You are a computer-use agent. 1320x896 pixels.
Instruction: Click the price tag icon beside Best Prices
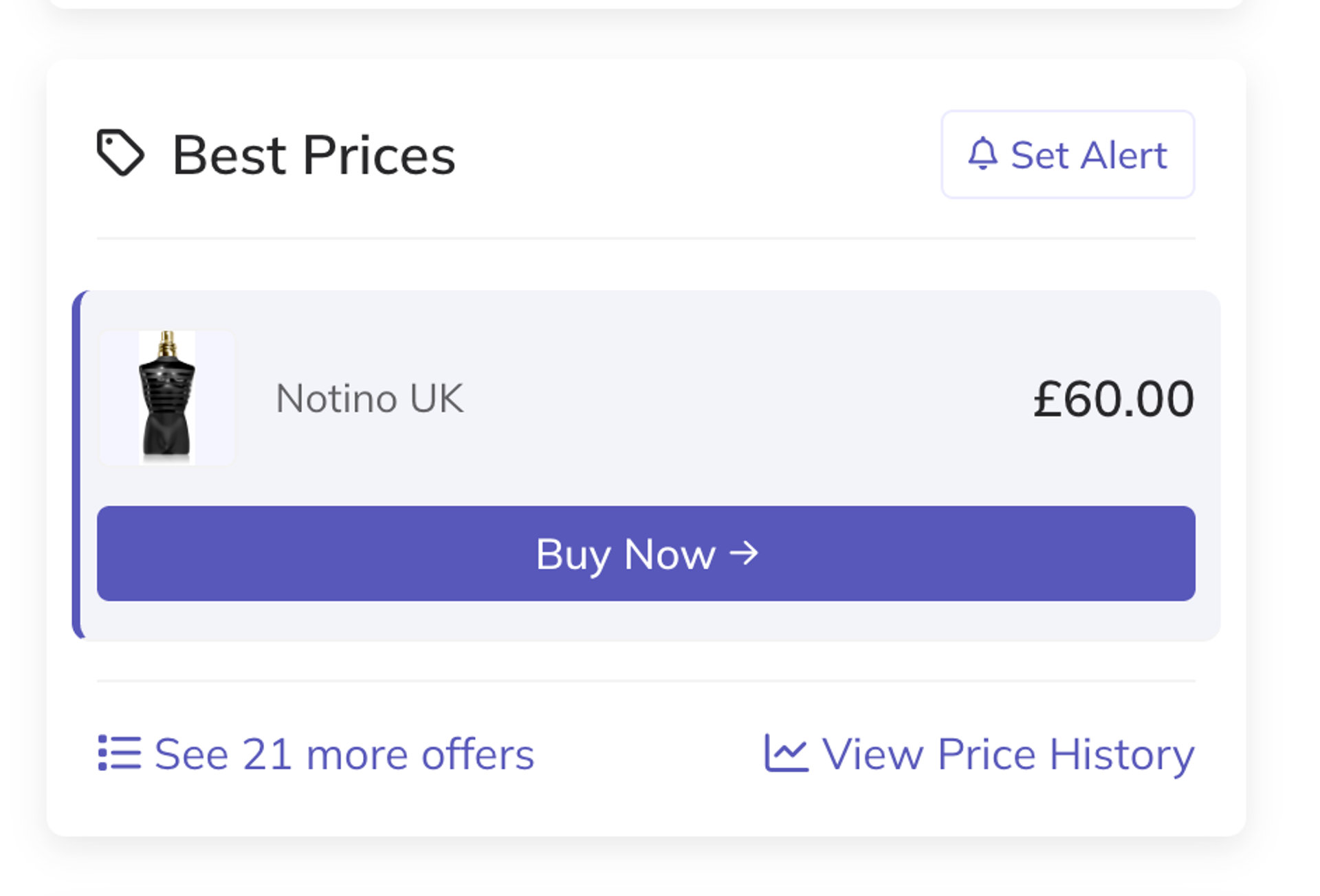coord(120,153)
